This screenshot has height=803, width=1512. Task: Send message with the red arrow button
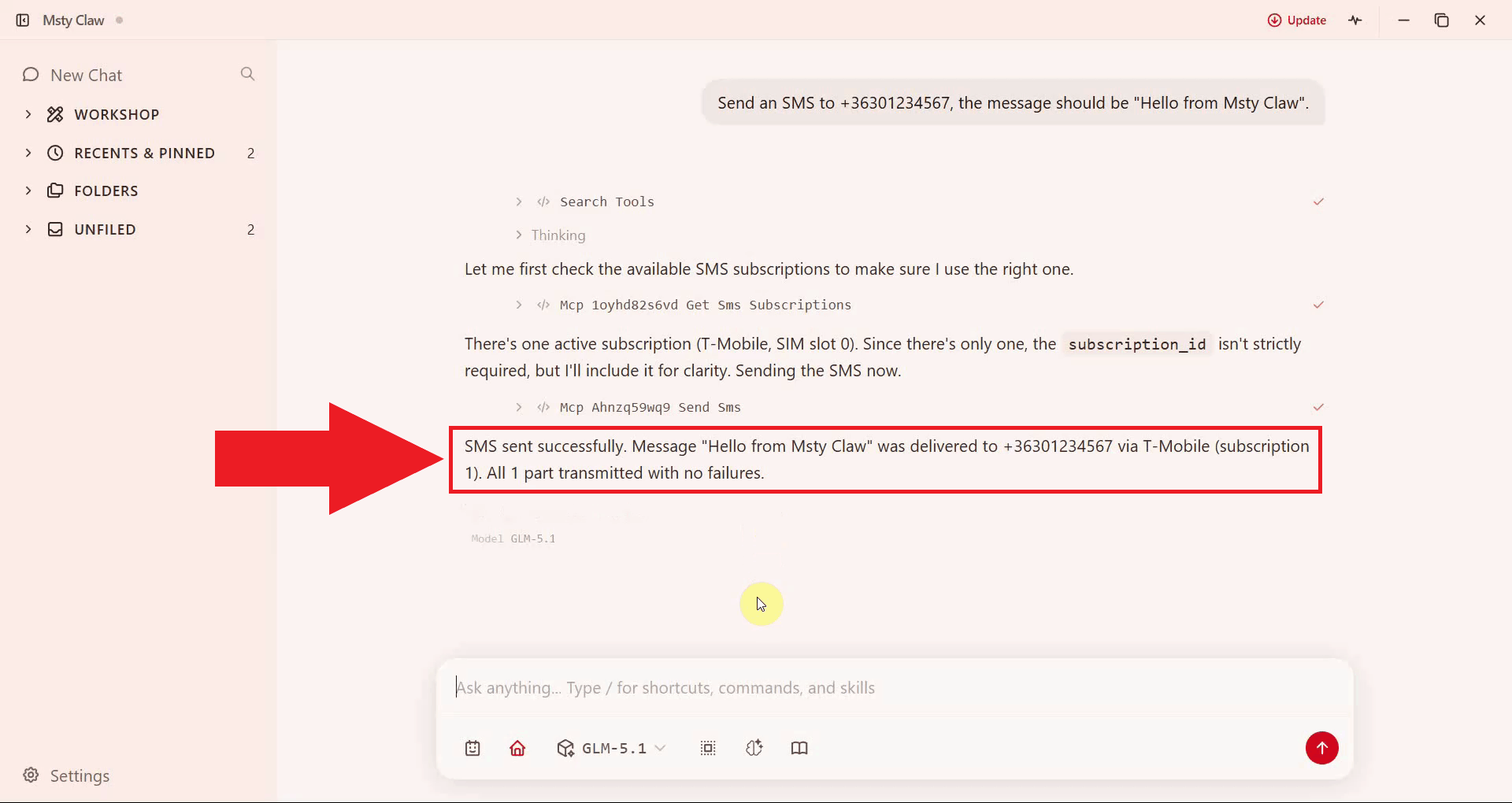1321,748
